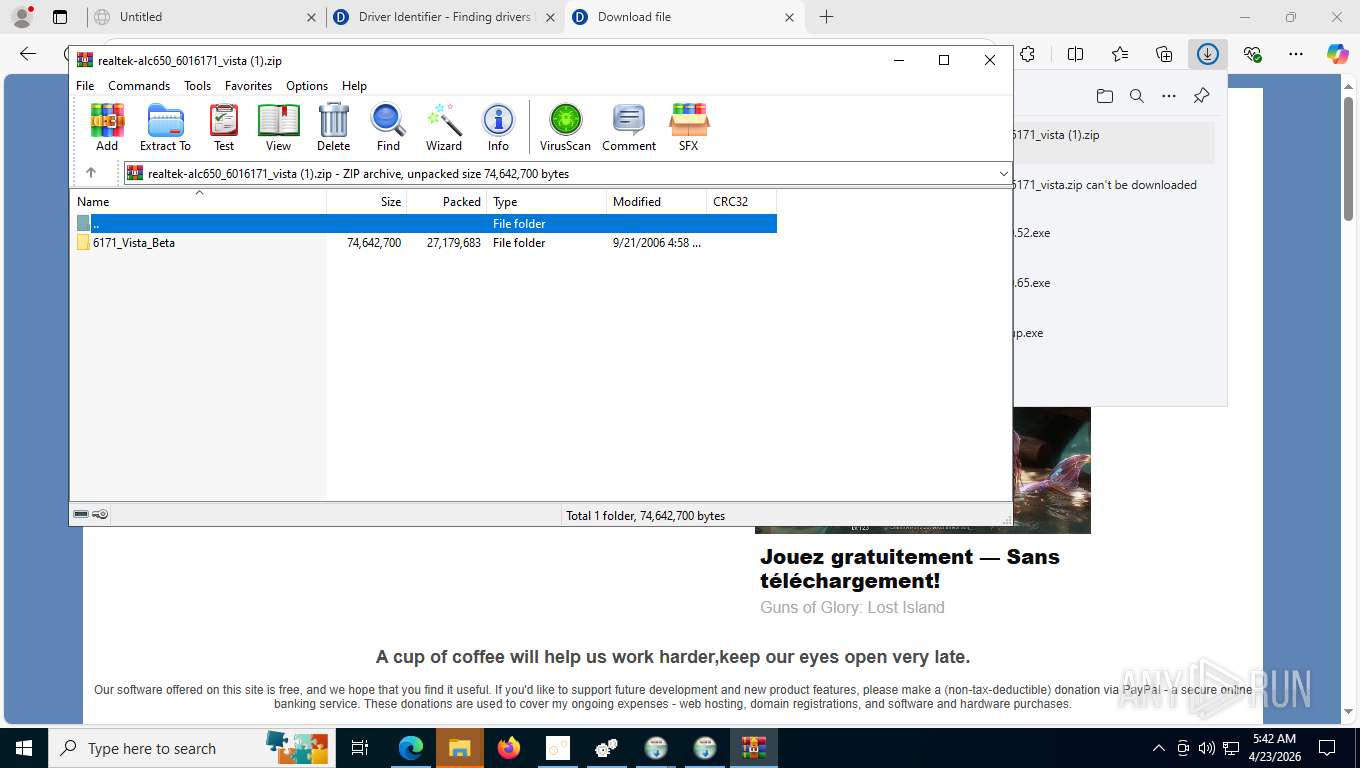
Task: Open Edge Downloads toolbar icon
Action: [1208, 54]
